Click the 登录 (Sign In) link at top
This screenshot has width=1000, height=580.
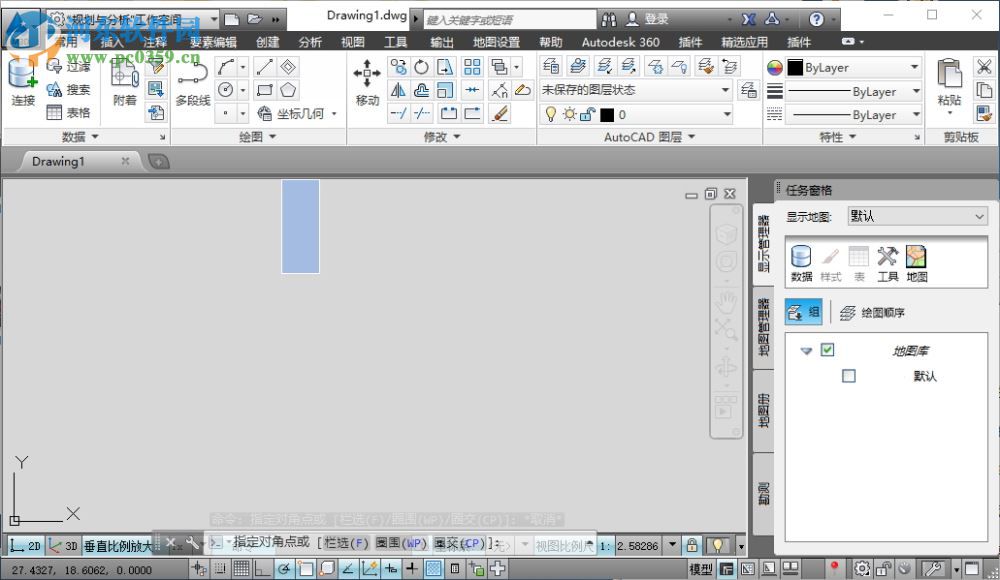(659, 17)
